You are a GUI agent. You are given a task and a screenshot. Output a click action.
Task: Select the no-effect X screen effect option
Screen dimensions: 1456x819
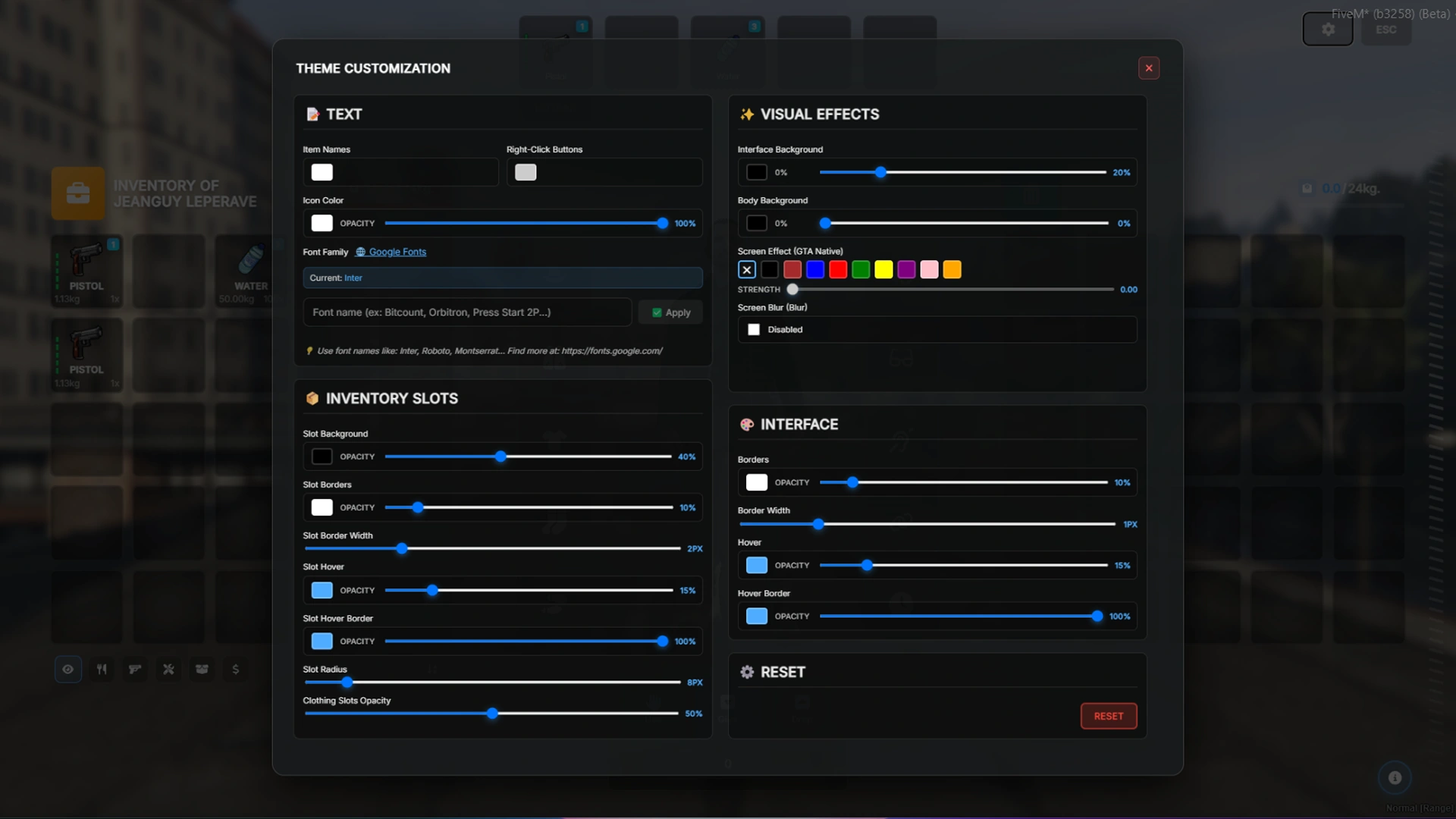point(747,270)
